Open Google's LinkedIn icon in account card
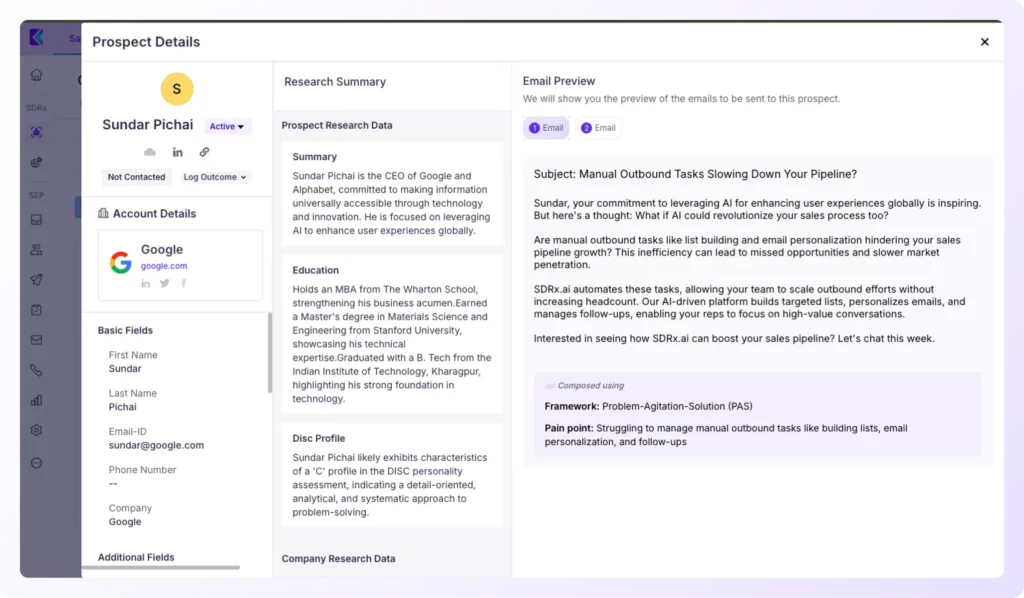Screen dimensions: 1024x598 pyautogui.click(x=146, y=283)
